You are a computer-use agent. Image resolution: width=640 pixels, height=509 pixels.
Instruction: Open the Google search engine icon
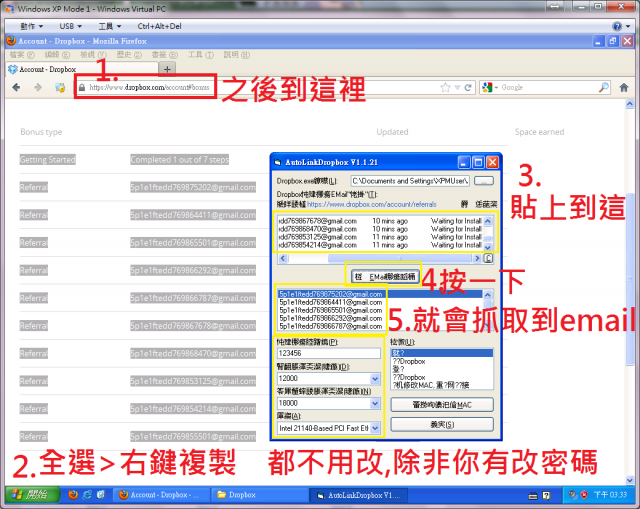pos(487,87)
